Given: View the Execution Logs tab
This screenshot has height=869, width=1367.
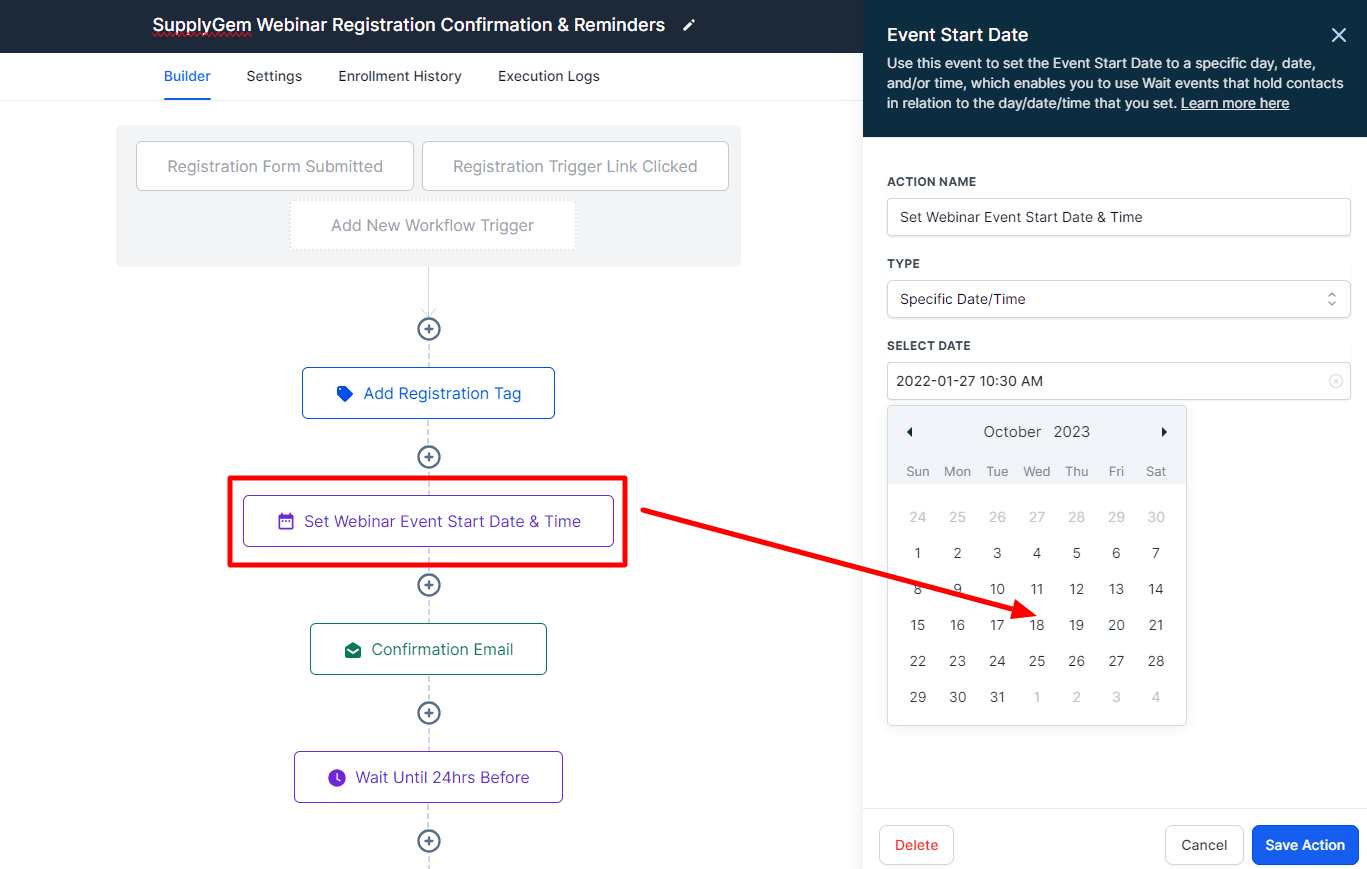Looking at the screenshot, I should (x=549, y=76).
